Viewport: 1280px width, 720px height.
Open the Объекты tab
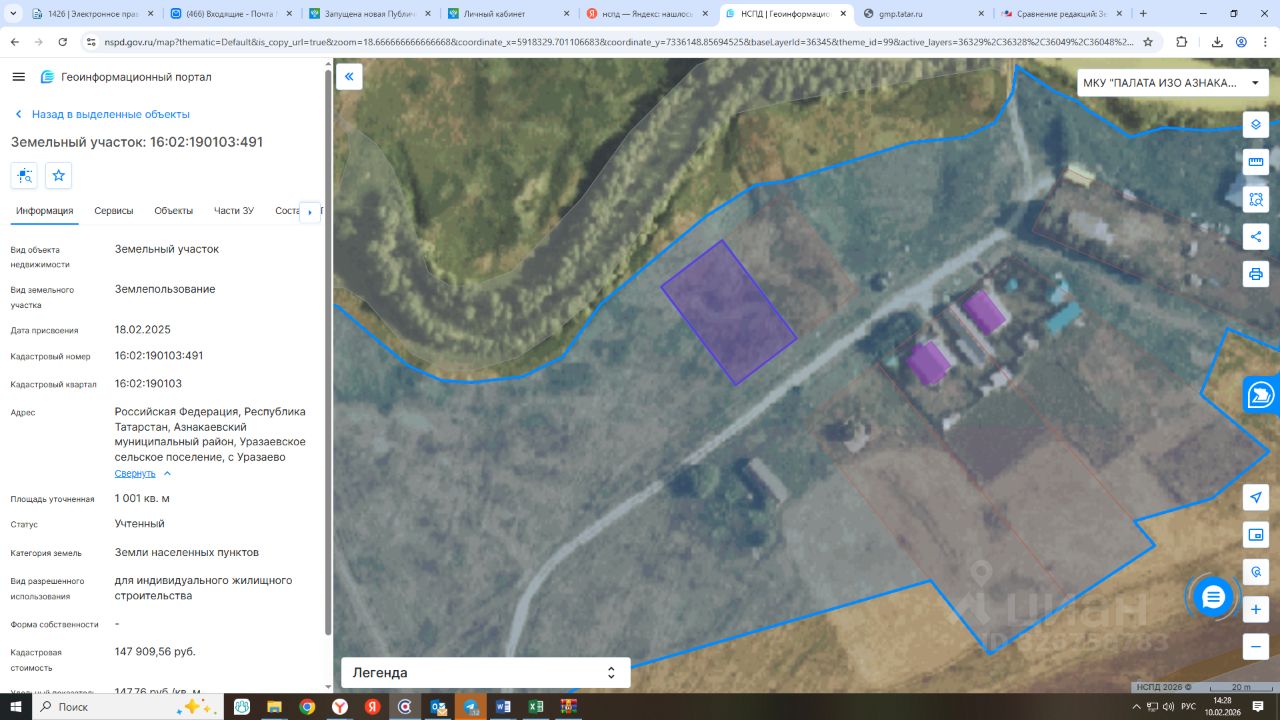(x=174, y=211)
